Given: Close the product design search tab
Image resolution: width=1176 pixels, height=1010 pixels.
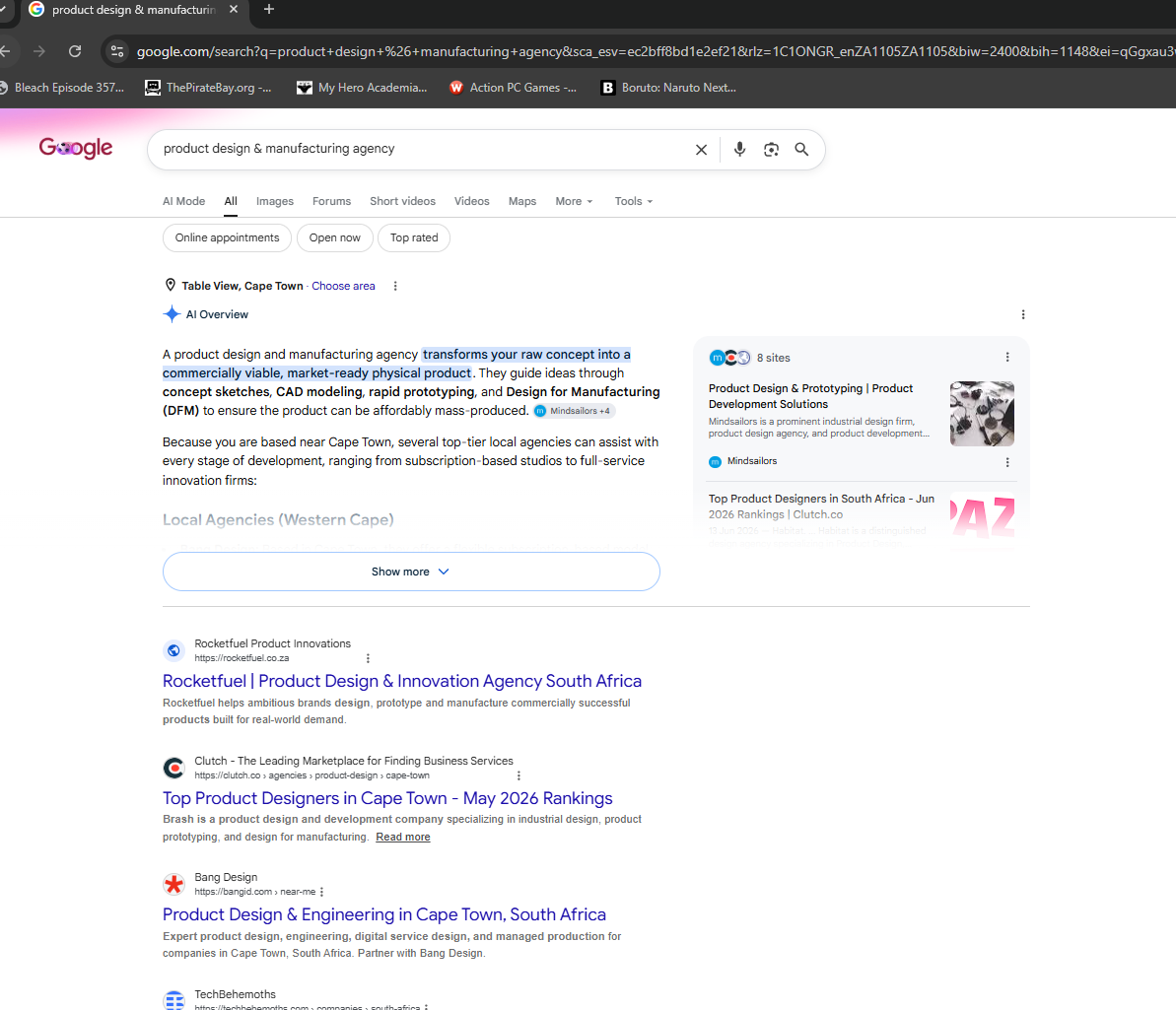Looking at the screenshot, I should click(234, 9).
